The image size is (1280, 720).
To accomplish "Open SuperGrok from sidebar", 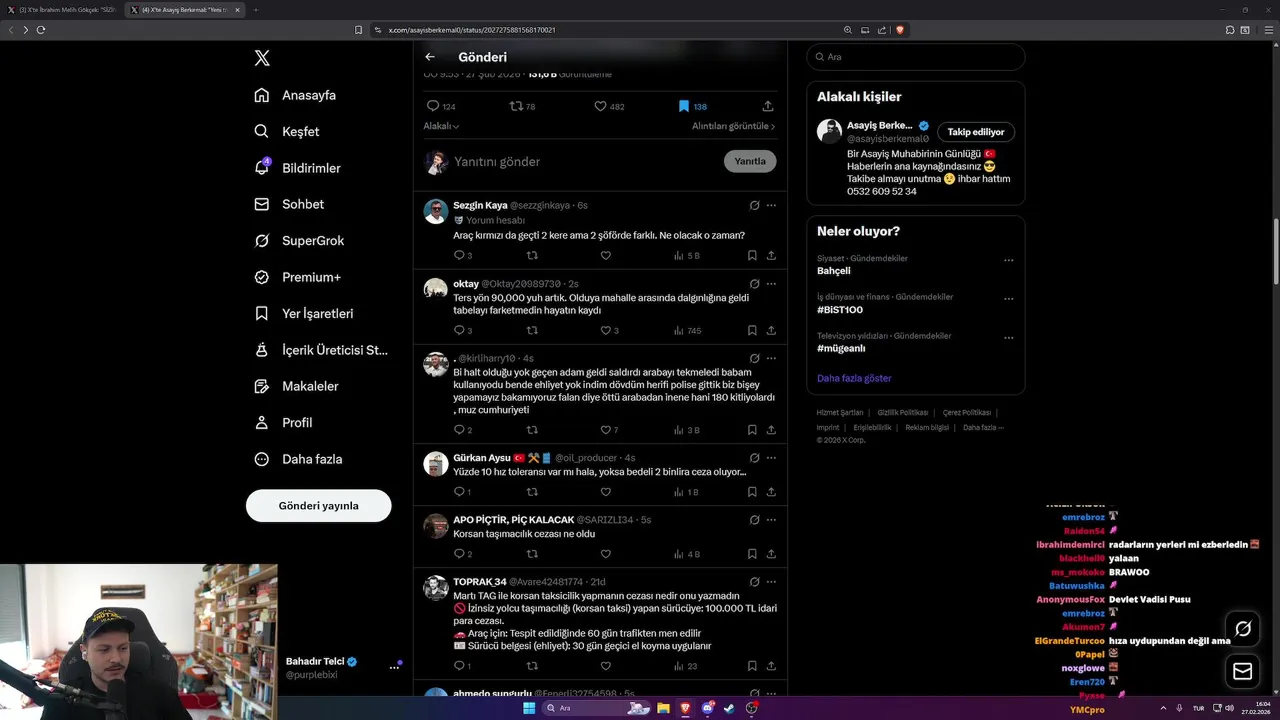I will click(299, 240).
